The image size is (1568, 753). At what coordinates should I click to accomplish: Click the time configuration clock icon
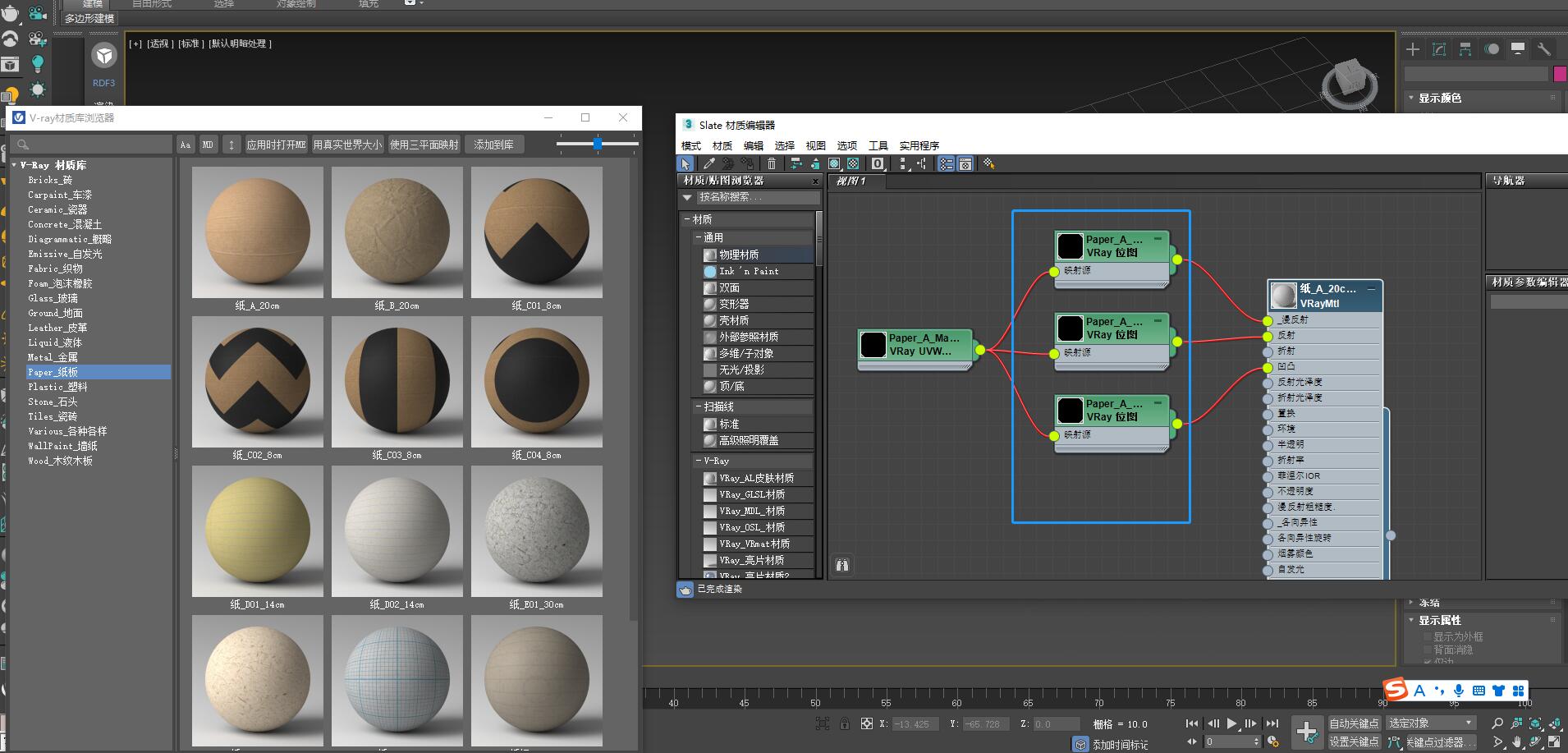[x=1272, y=742]
